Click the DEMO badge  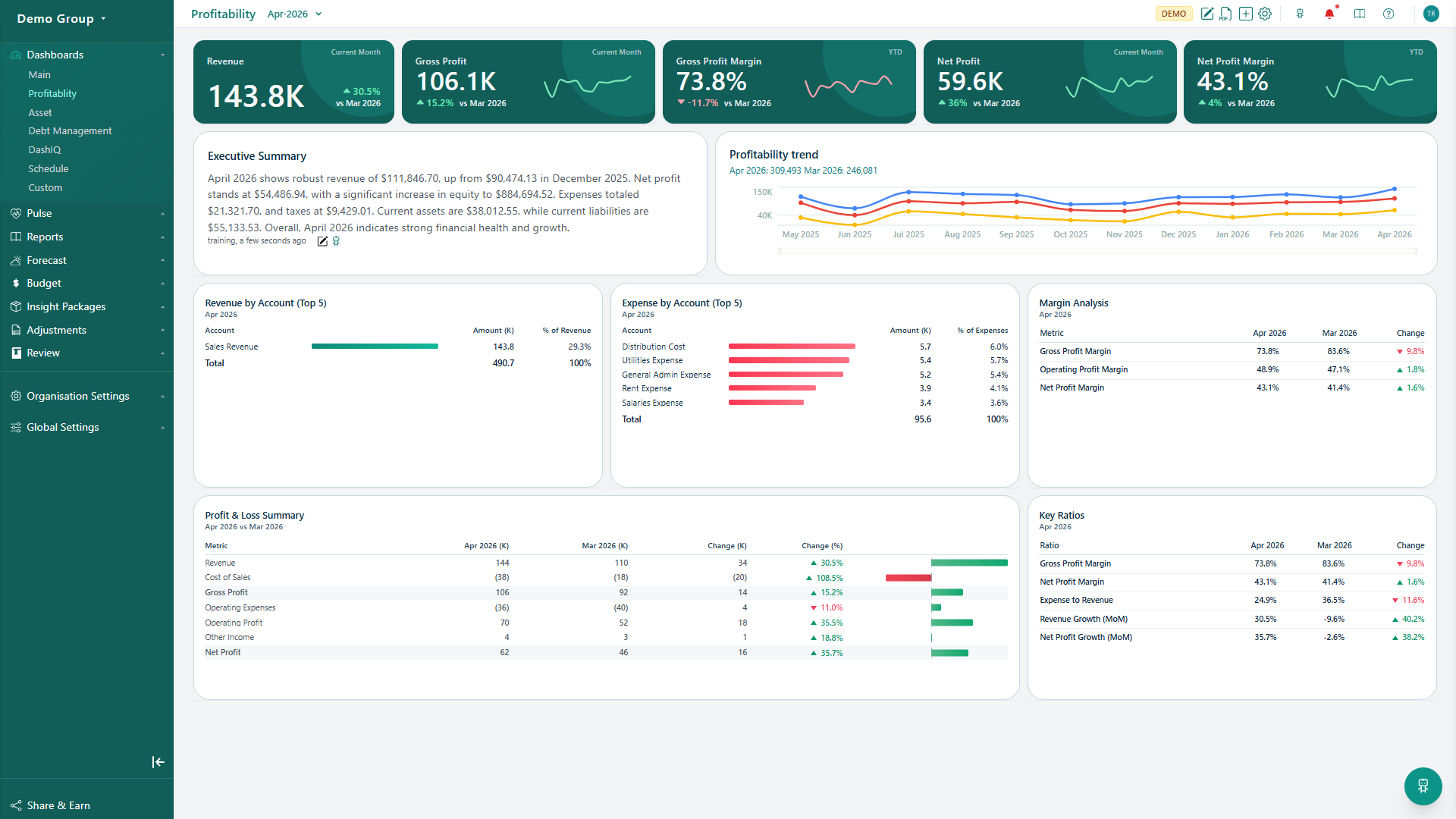point(1173,14)
